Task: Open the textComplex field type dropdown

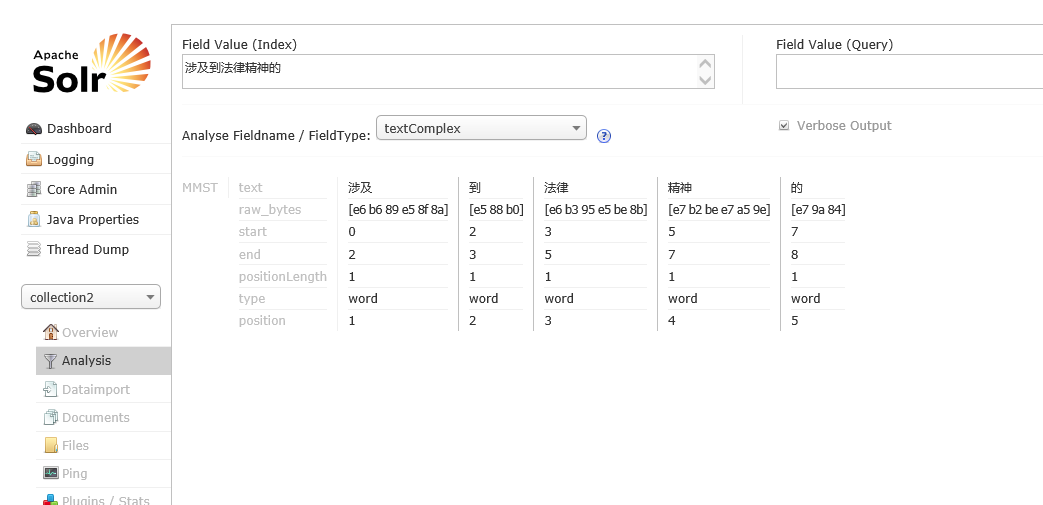Action: [482, 128]
